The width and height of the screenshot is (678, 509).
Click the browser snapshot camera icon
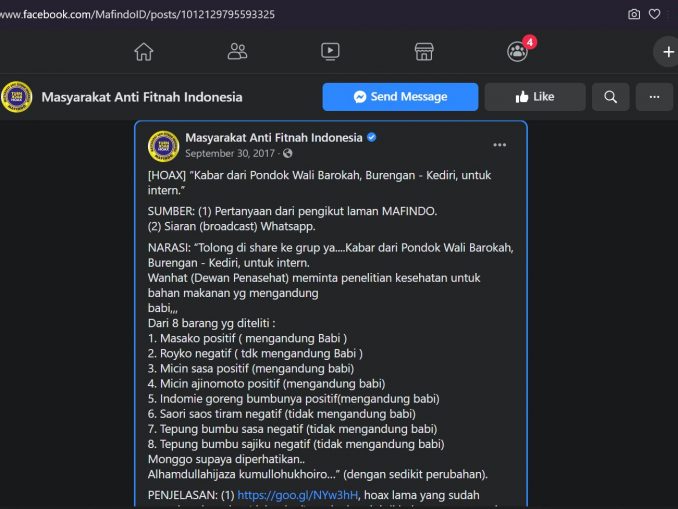(x=634, y=14)
